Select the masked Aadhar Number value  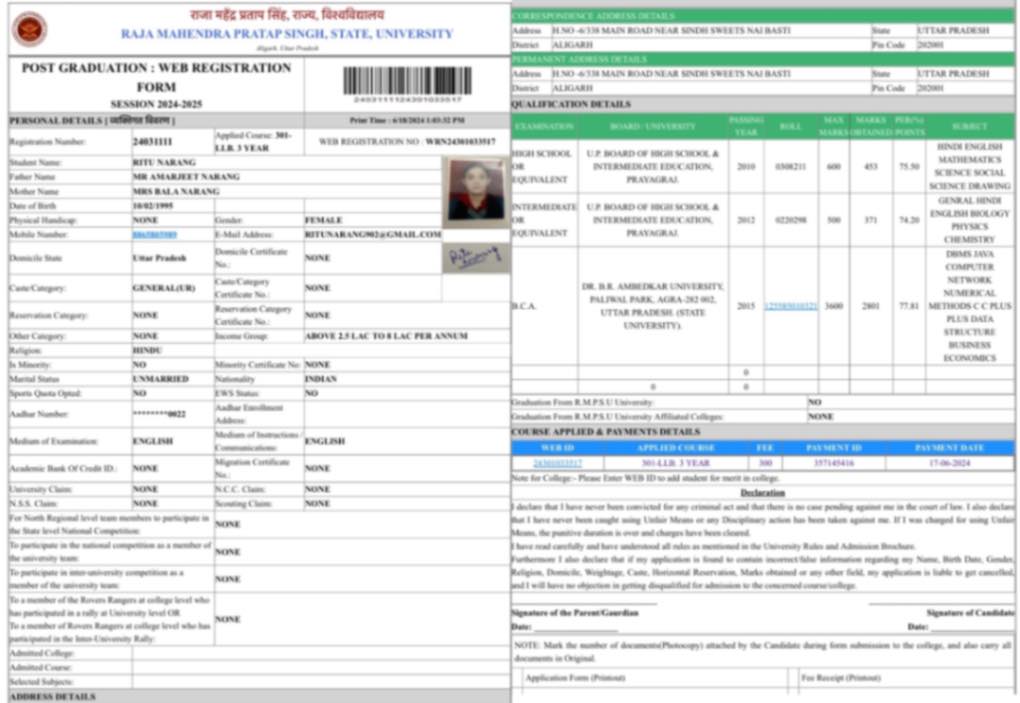click(x=159, y=414)
